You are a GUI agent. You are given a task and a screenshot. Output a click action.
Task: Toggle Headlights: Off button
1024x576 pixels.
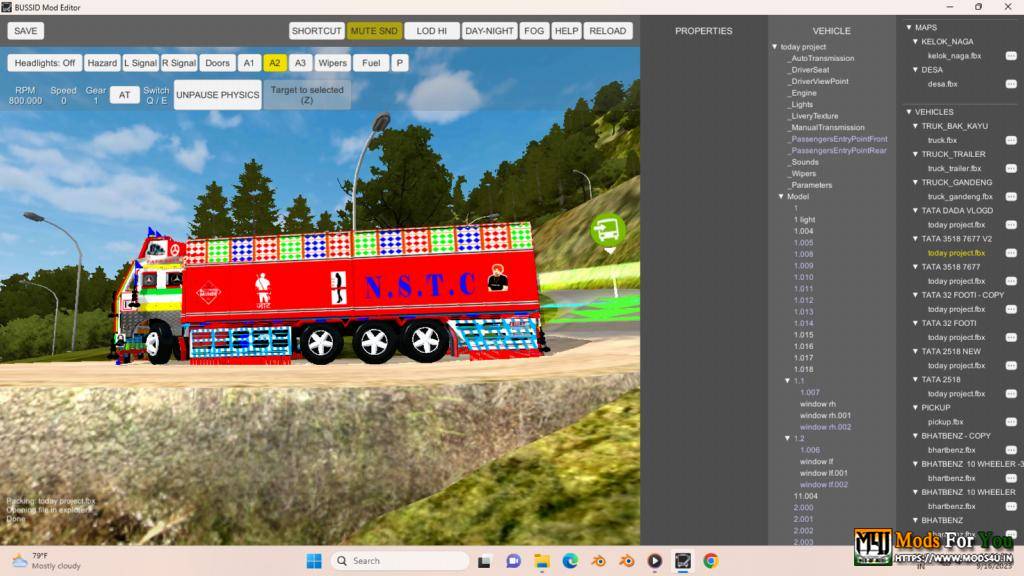tap(44, 63)
